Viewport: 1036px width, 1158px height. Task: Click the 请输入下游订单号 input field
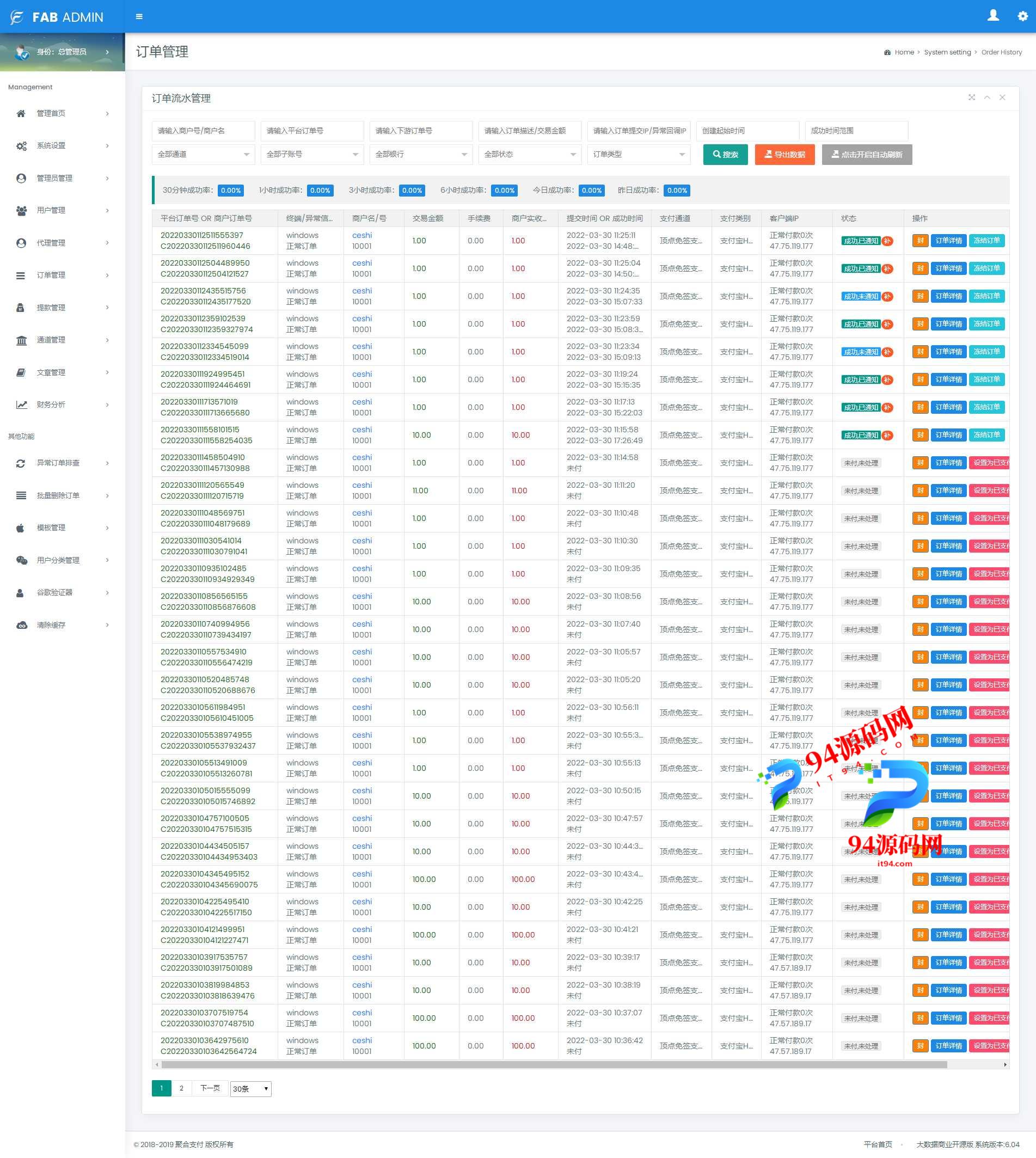(421, 131)
